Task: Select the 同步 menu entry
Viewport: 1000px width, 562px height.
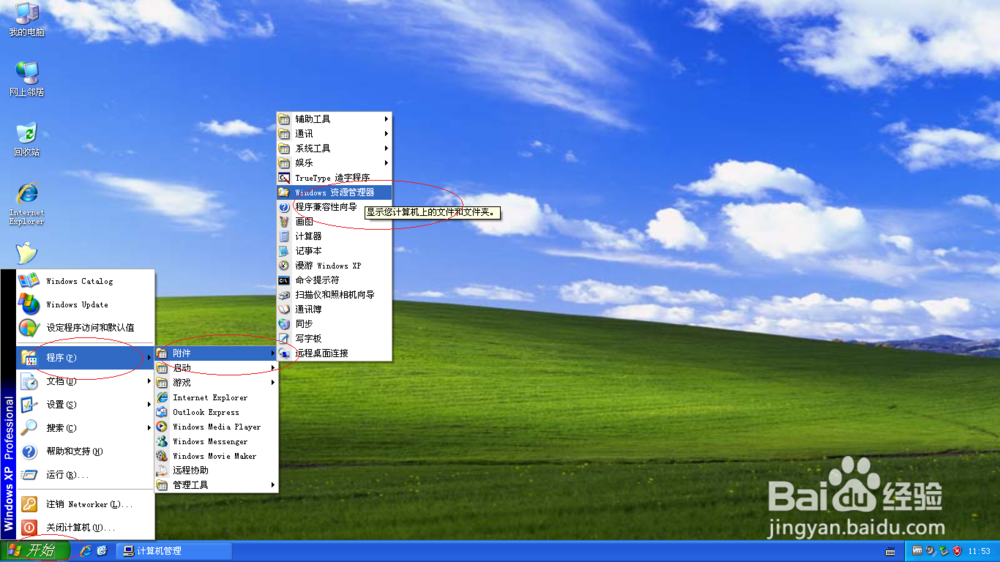Action: tap(335, 324)
